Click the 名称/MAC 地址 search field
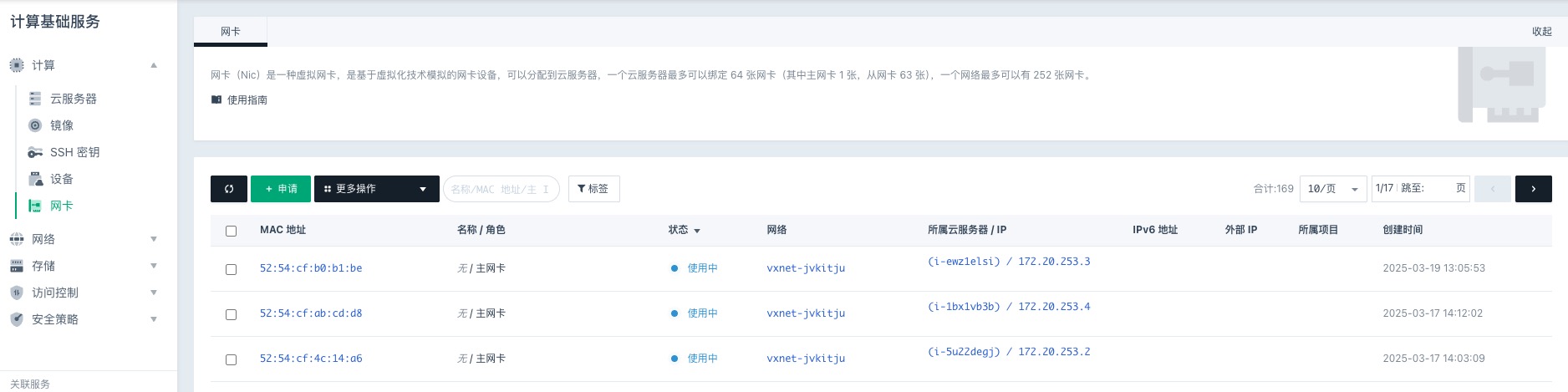1568x392 pixels. coord(500,189)
